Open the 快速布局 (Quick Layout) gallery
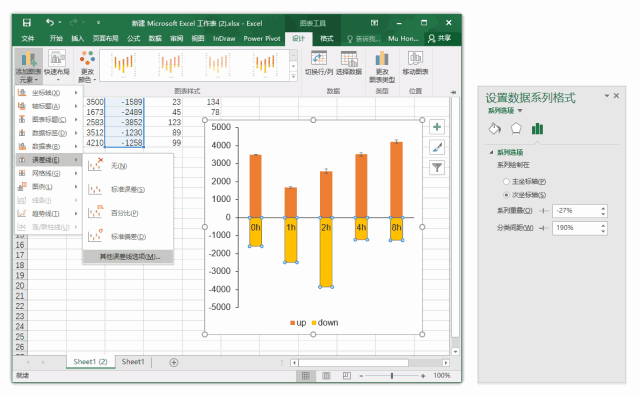Screen dimensions: 640x397 (57, 65)
